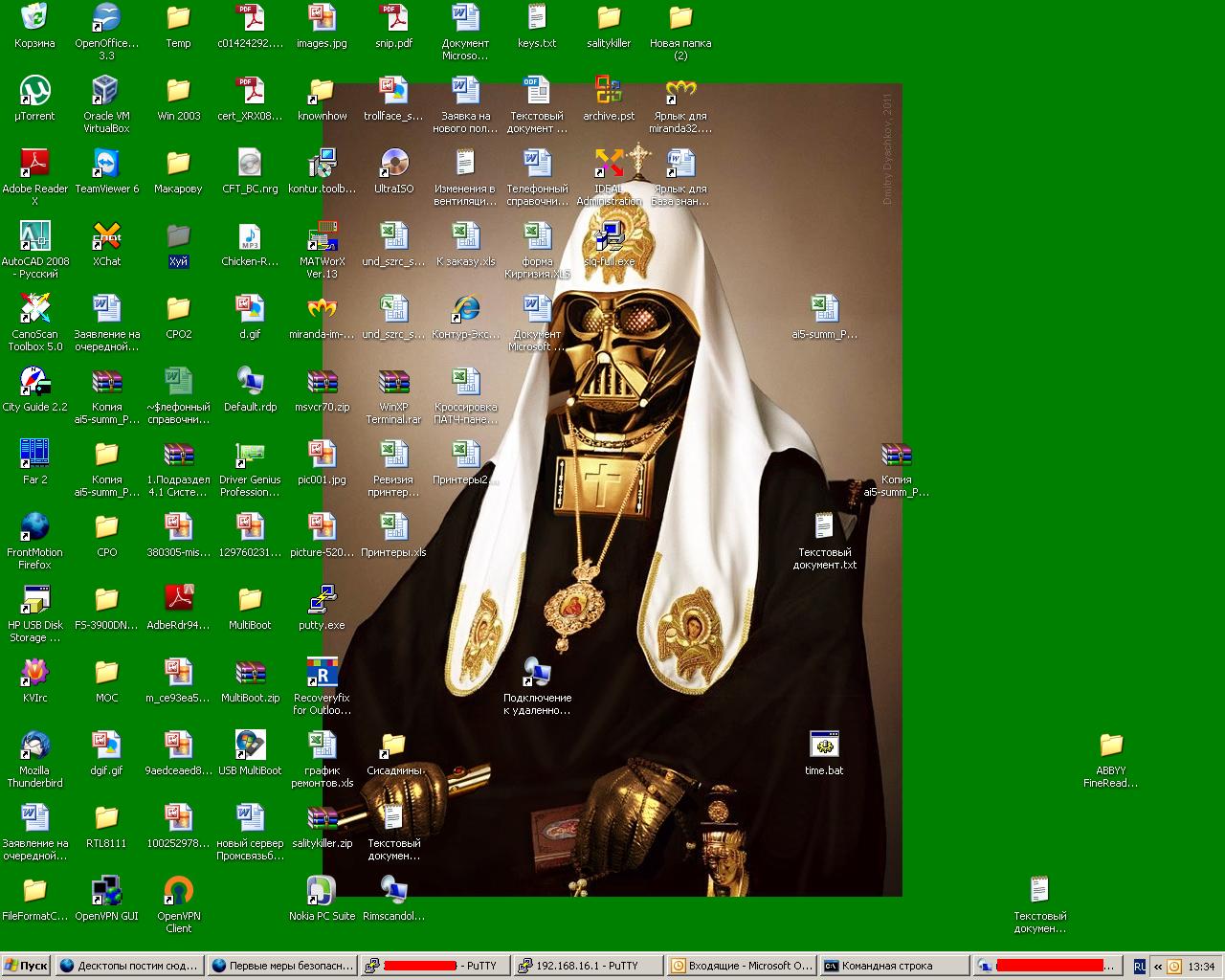Open the Start (Пуск) menu
The image size is (1225, 980).
26,966
